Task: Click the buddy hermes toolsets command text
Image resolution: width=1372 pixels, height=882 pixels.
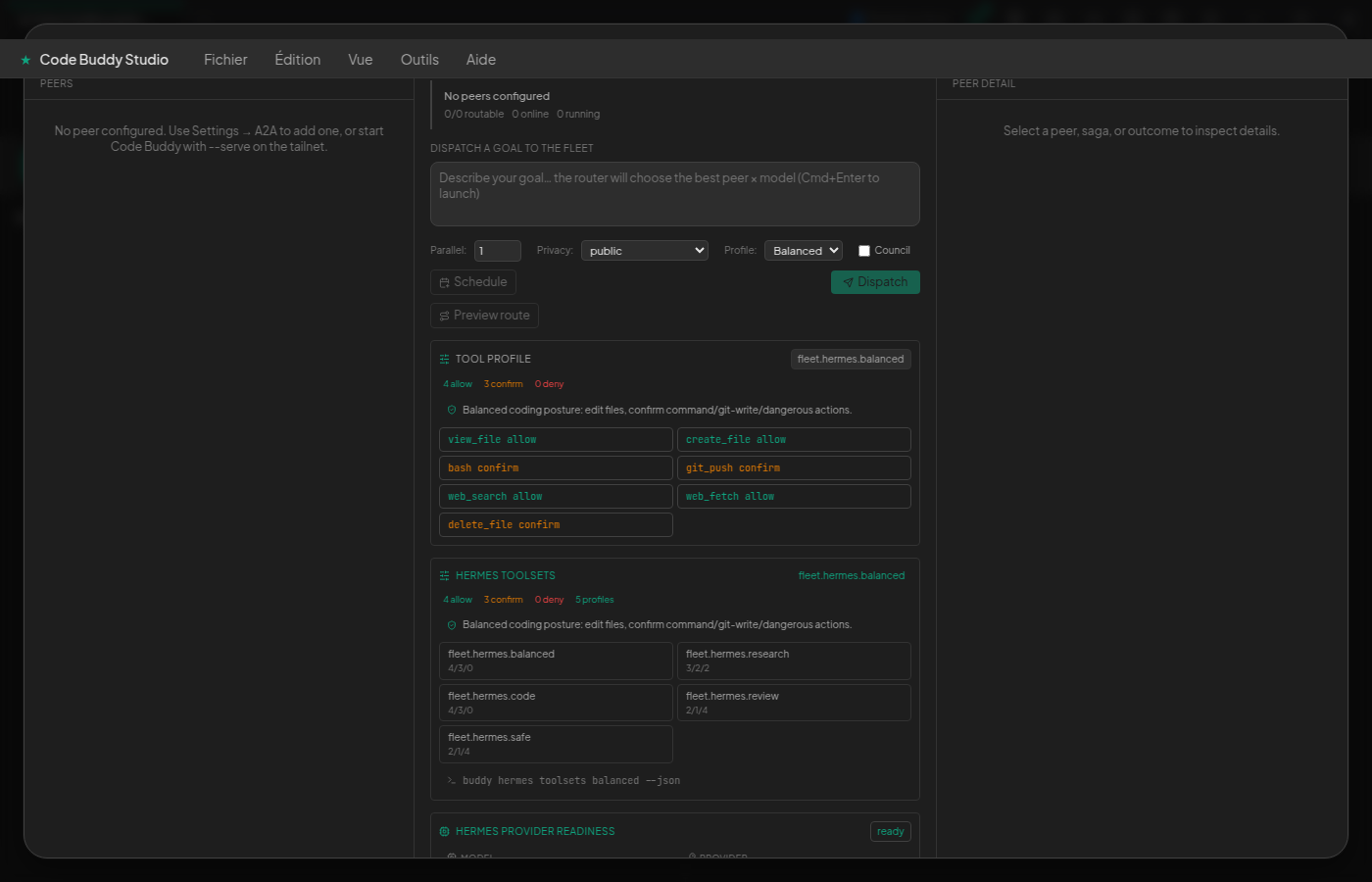Action: pyautogui.click(x=571, y=781)
